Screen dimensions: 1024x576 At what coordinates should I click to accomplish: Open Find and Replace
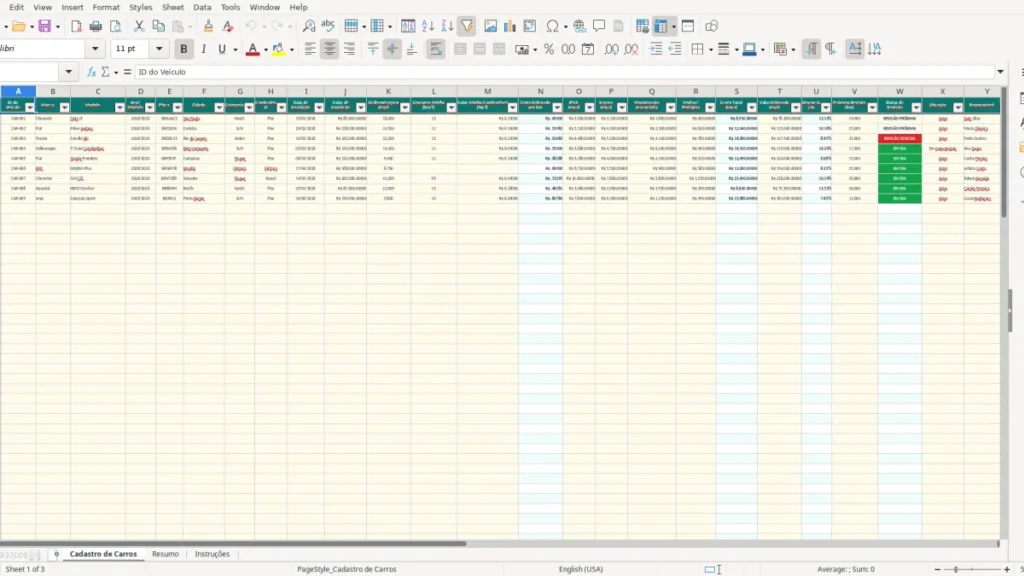309,26
